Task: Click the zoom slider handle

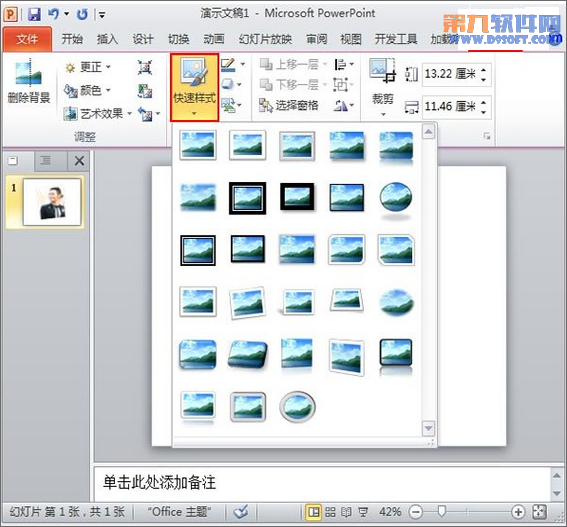Action: coord(442,511)
